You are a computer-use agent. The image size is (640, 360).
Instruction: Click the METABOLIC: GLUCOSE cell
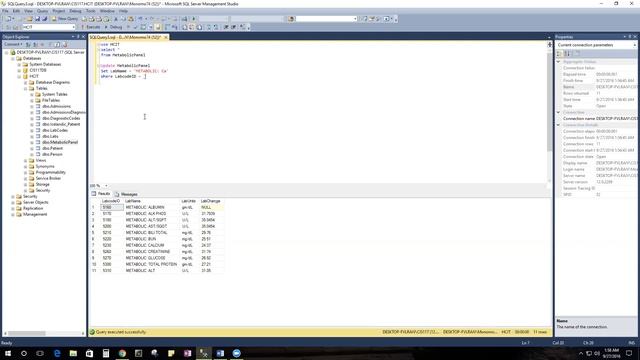[152, 258]
